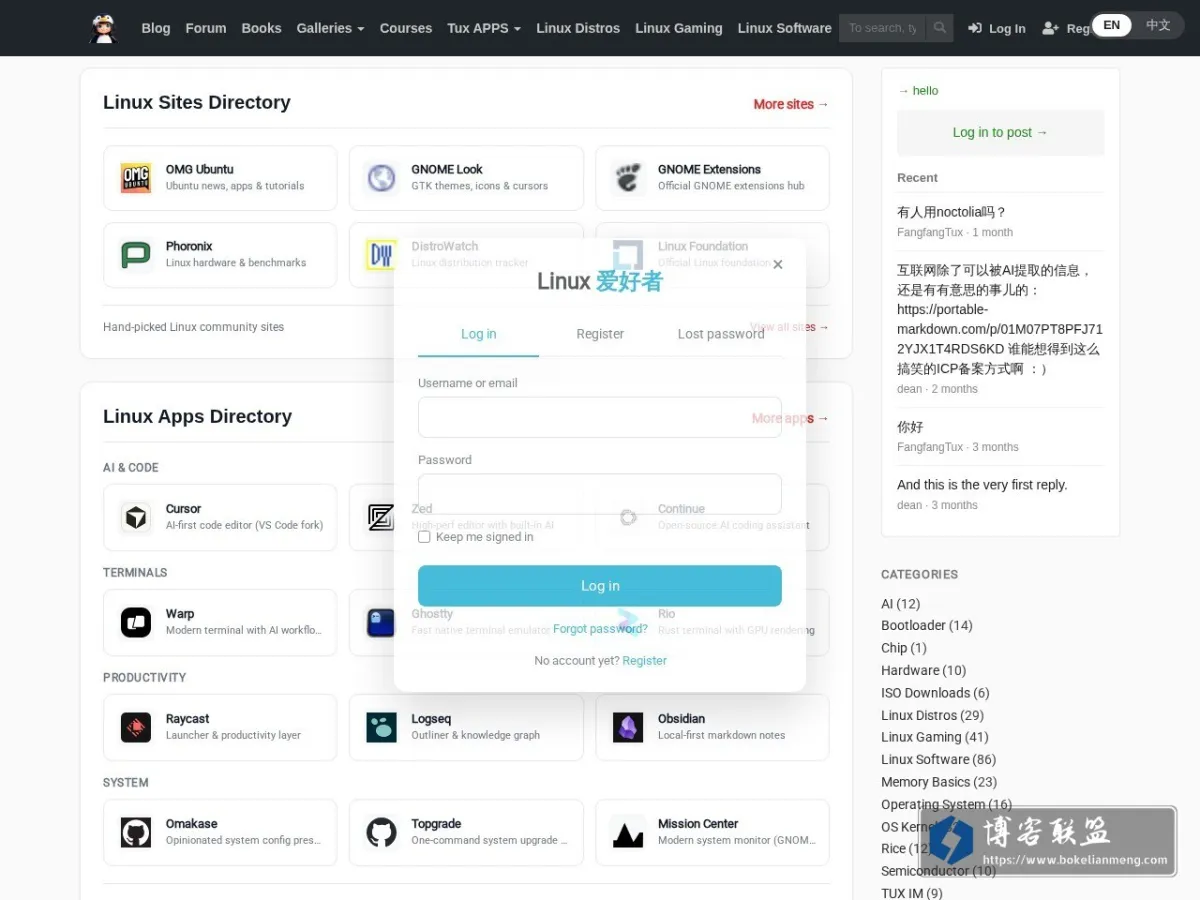Click Register link below No account yet

click(644, 661)
